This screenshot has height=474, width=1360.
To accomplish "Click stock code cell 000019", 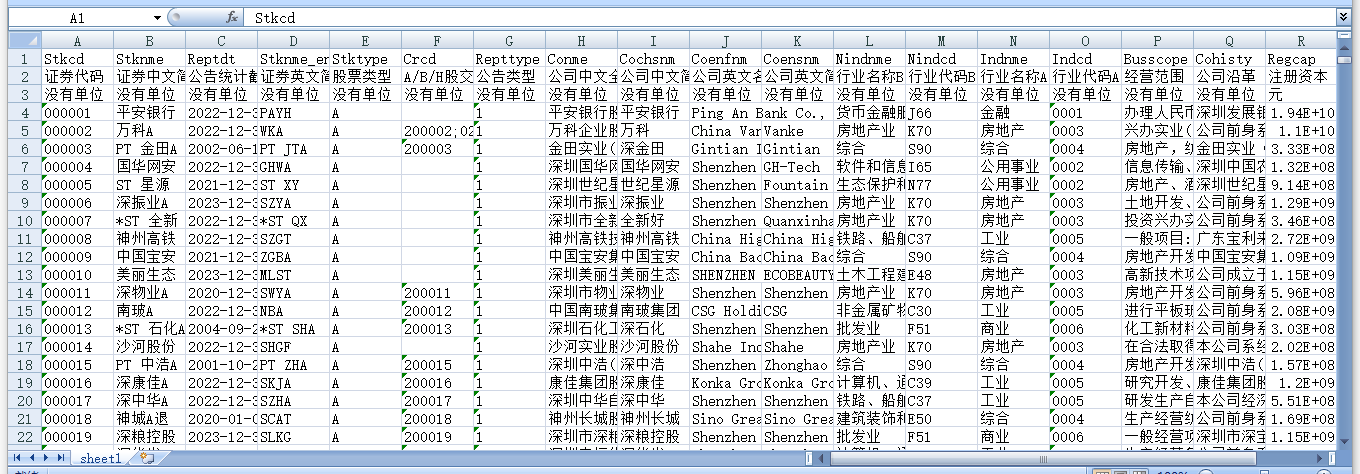I will click(x=76, y=436).
